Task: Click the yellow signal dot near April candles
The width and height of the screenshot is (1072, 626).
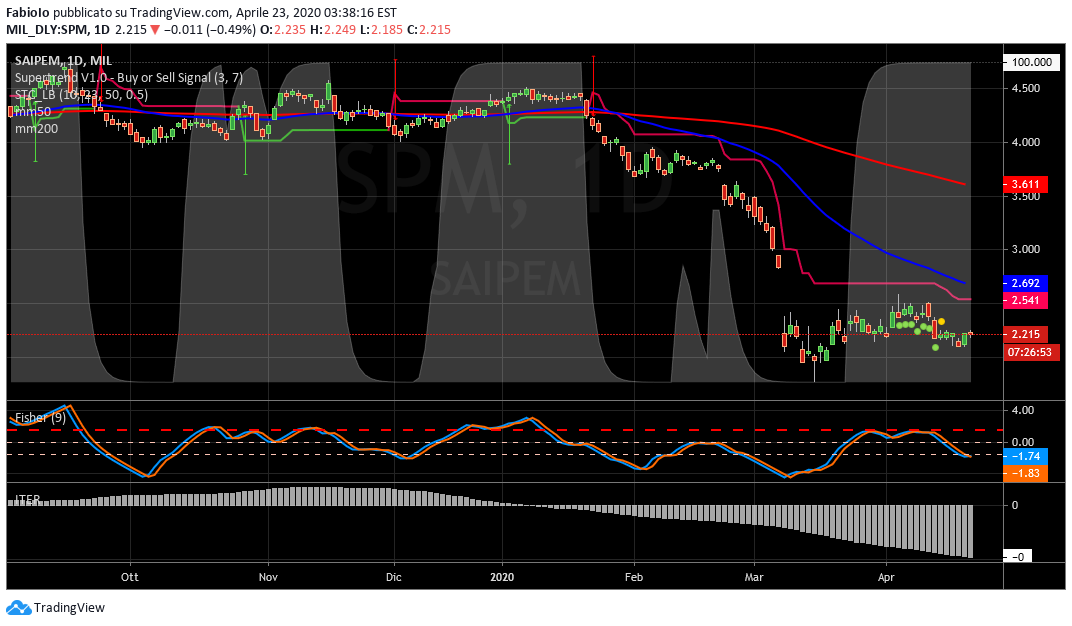Action: [x=941, y=320]
